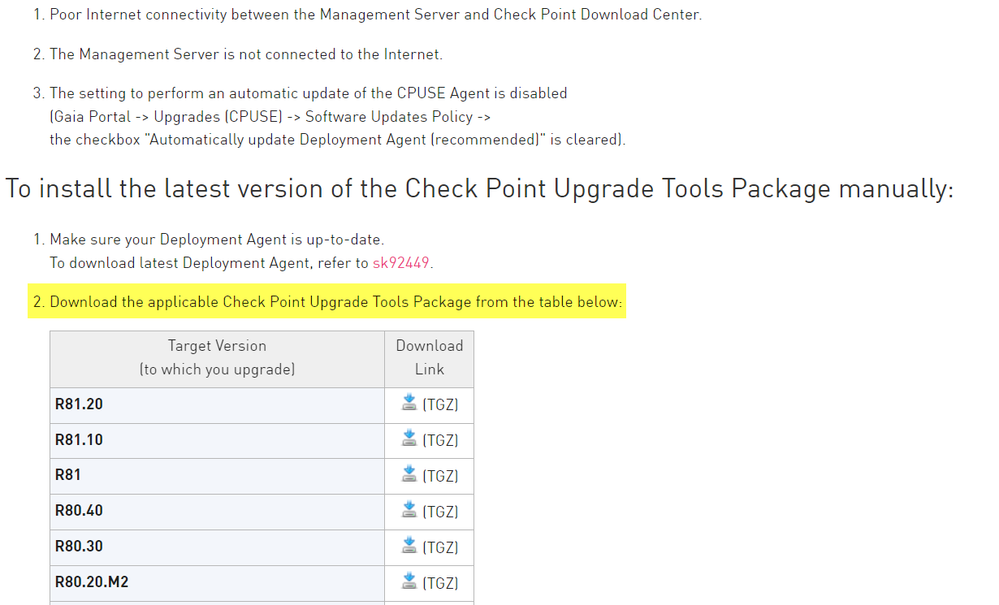Follow the (TGZ) link for R81.10
Screen dimensions: 999x605
click(440, 440)
